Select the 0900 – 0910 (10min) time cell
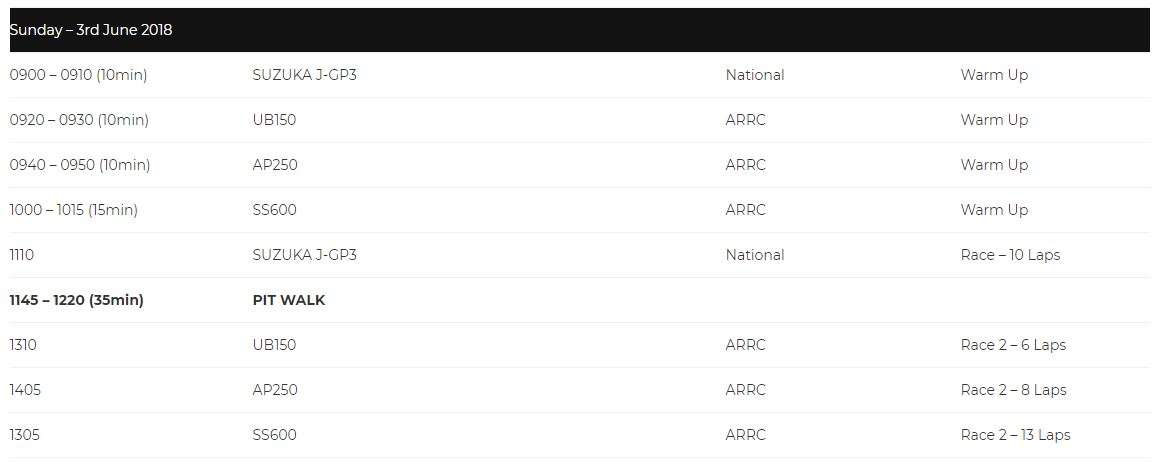Screen dimensions: 1158x464 (x=78, y=75)
